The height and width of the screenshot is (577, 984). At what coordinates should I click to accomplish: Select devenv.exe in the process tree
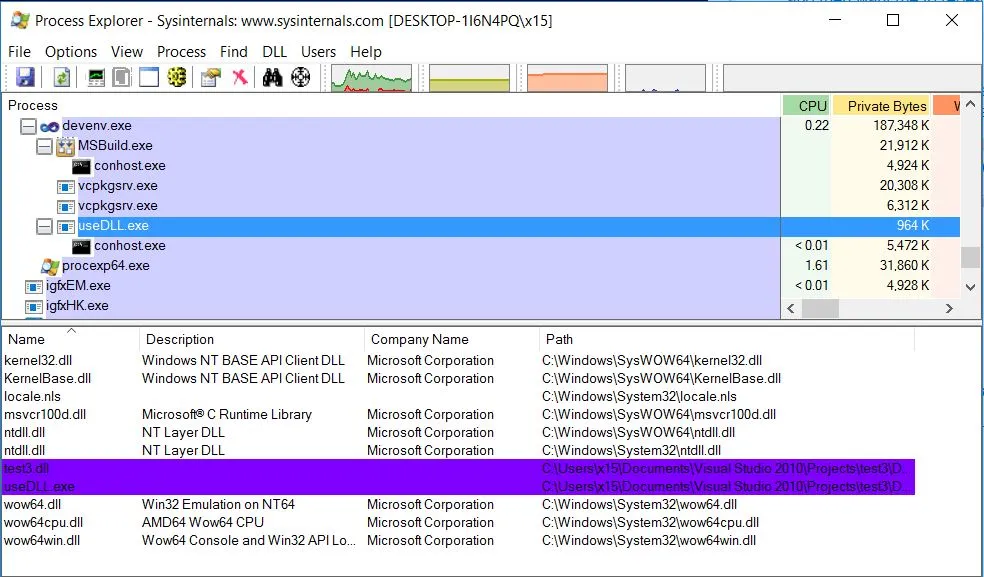(97, 126)
